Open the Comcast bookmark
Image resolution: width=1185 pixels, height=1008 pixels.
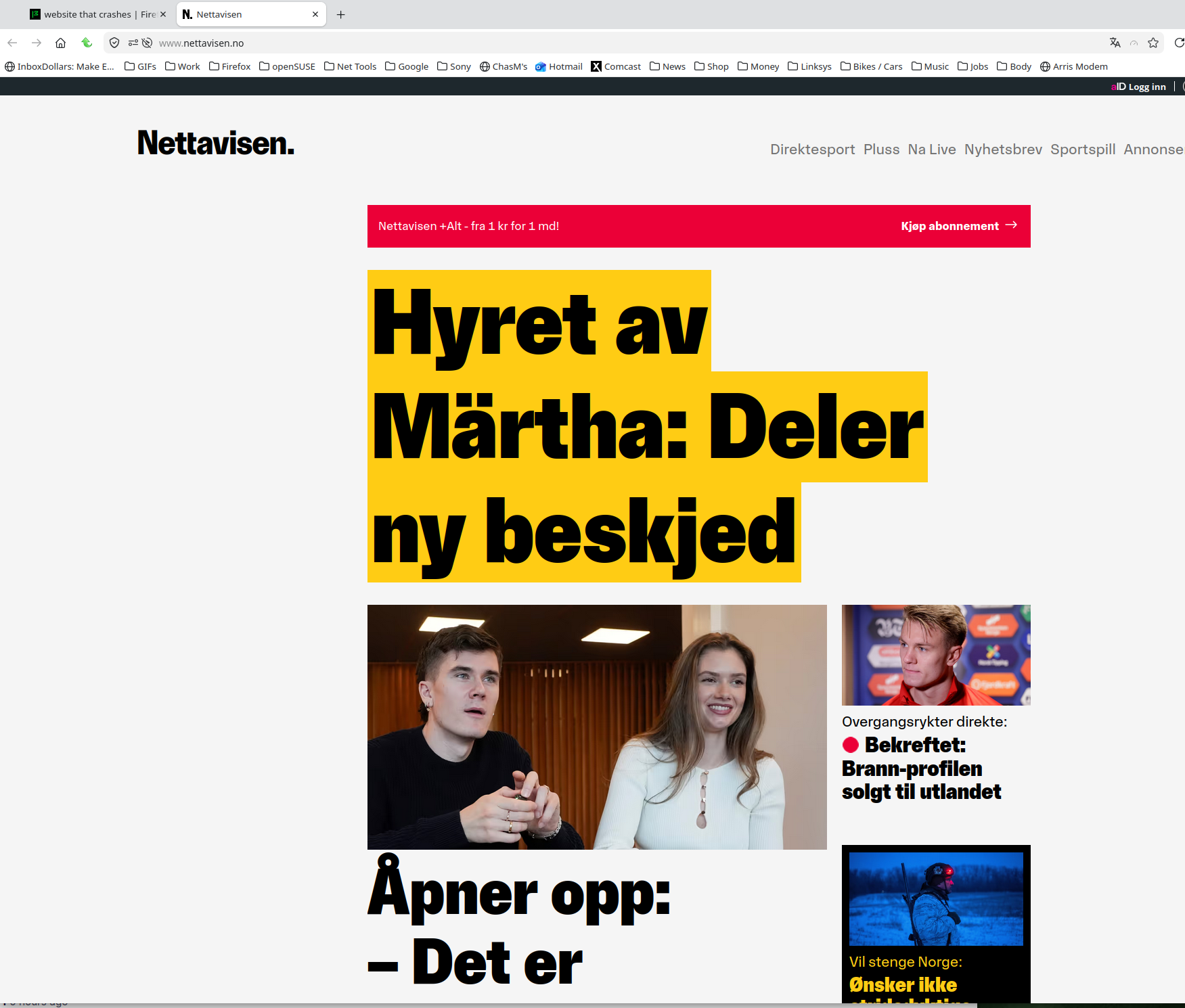[x=616, y=66]
